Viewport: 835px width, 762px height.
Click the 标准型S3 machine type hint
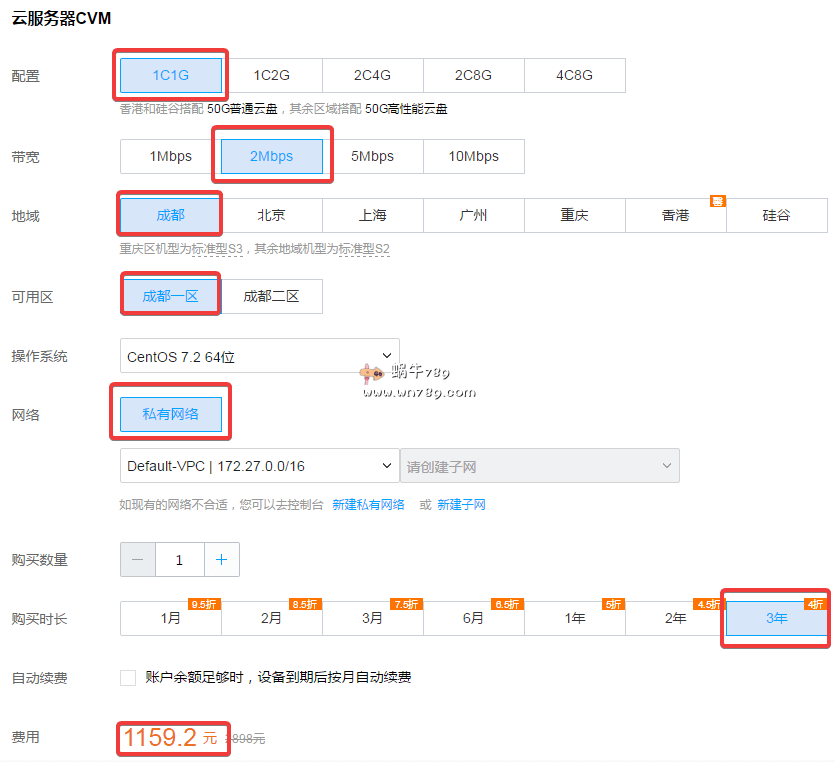(218, 248)
